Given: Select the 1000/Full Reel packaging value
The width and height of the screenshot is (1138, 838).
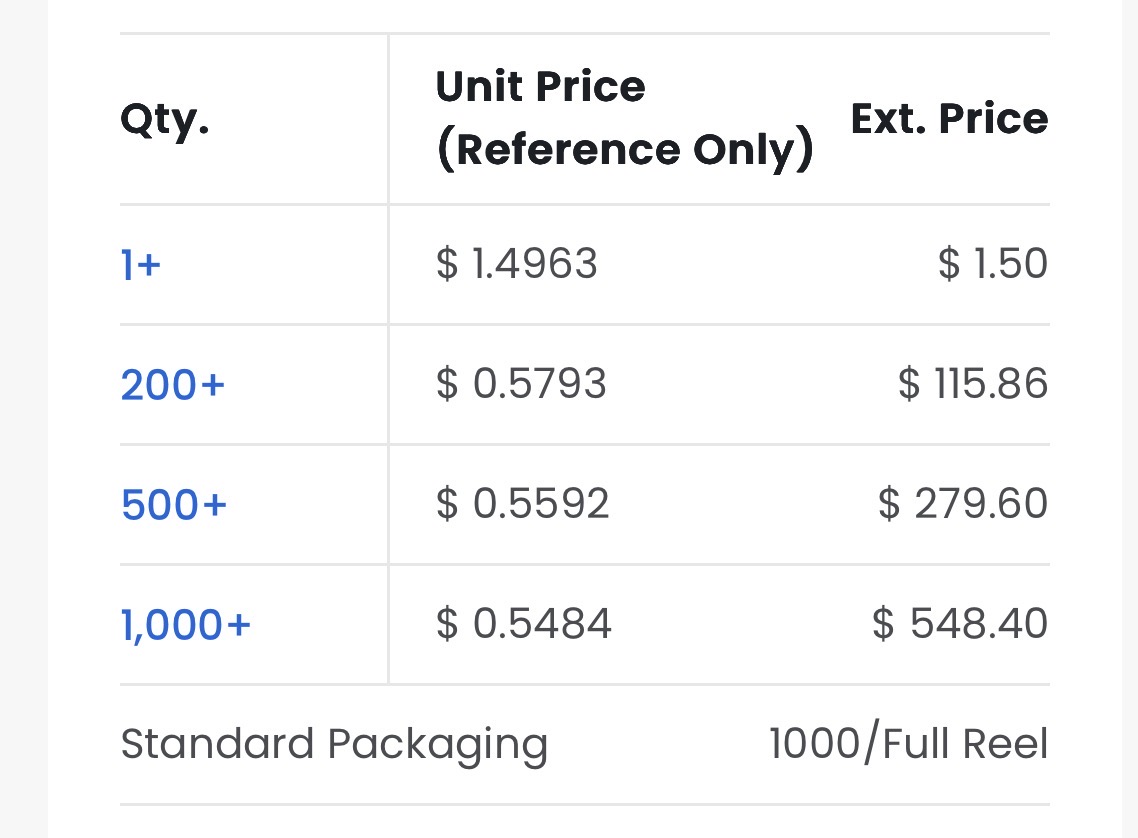Looking at the screenshot, I should tap(909, 743).
